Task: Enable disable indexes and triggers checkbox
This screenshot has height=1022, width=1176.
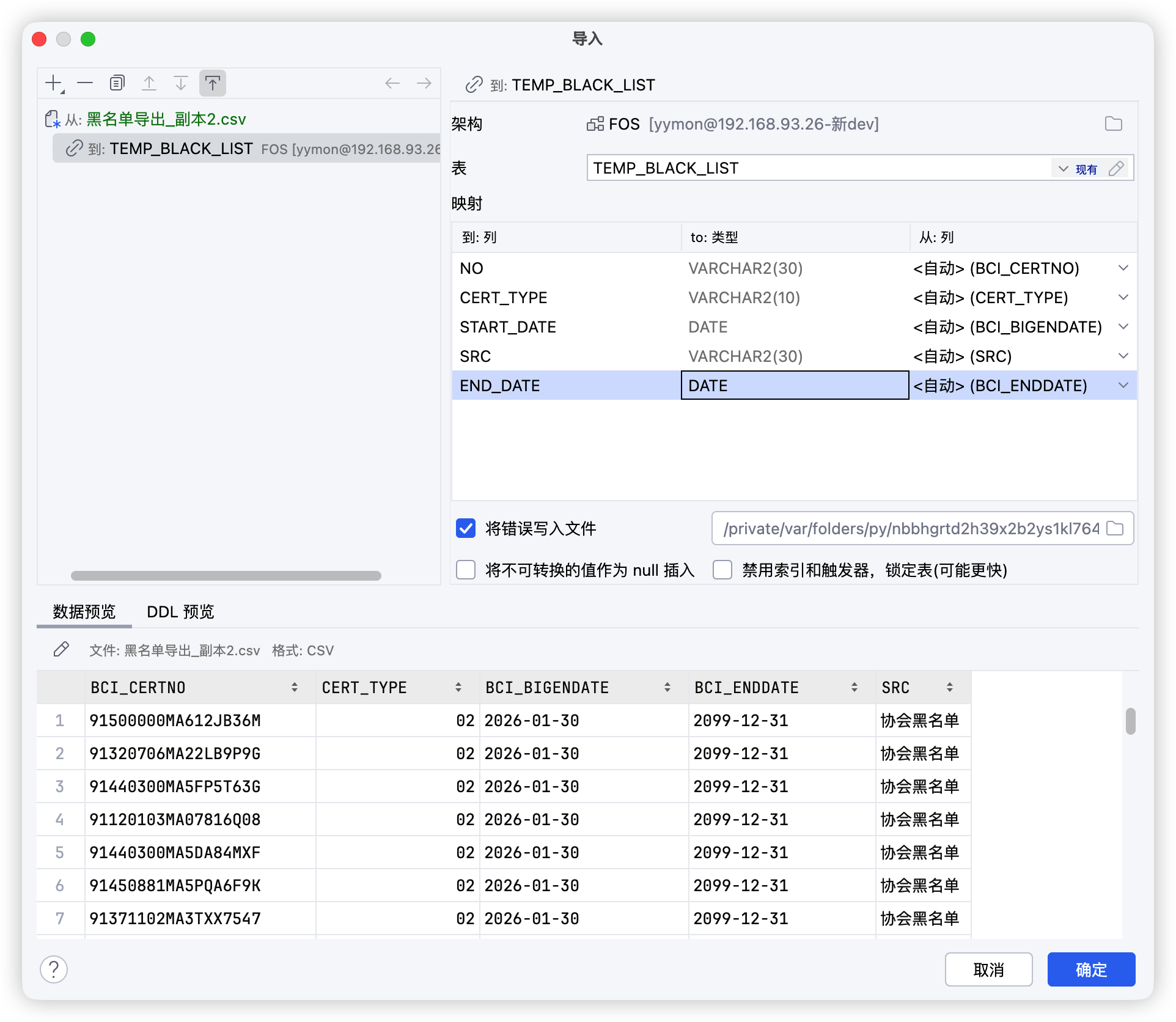Action: tap(722, 570)
